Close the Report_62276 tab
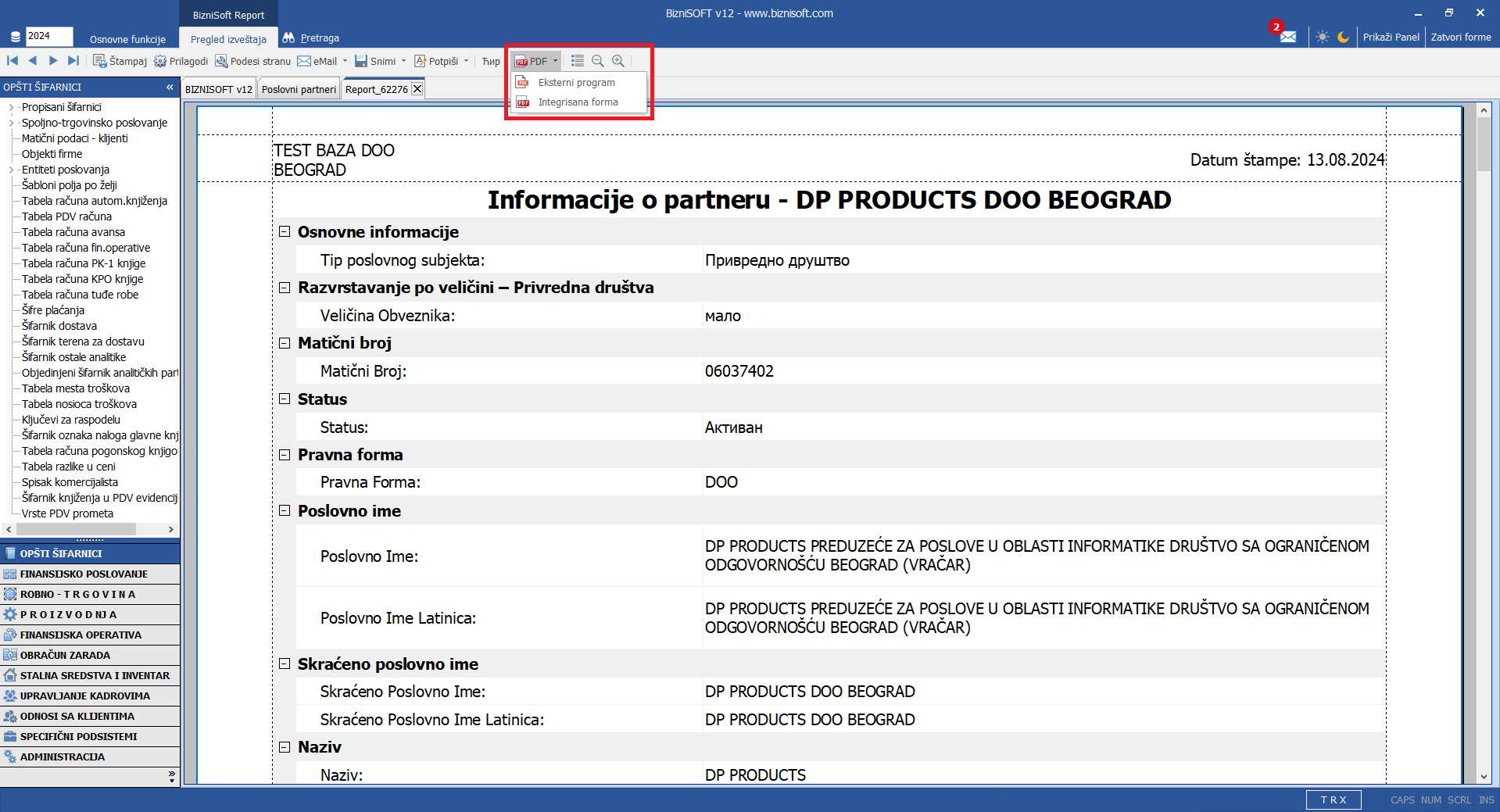This screenshot has height=812, width=1500. 417,89
